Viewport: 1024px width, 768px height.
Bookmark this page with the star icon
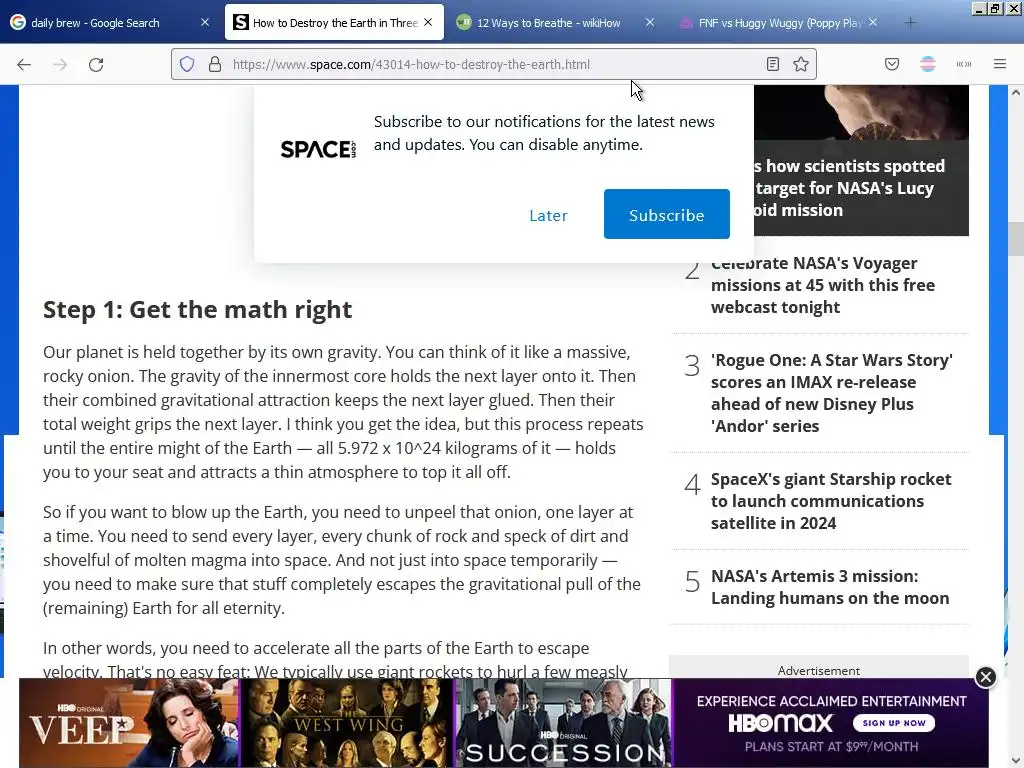click(801, 64)
